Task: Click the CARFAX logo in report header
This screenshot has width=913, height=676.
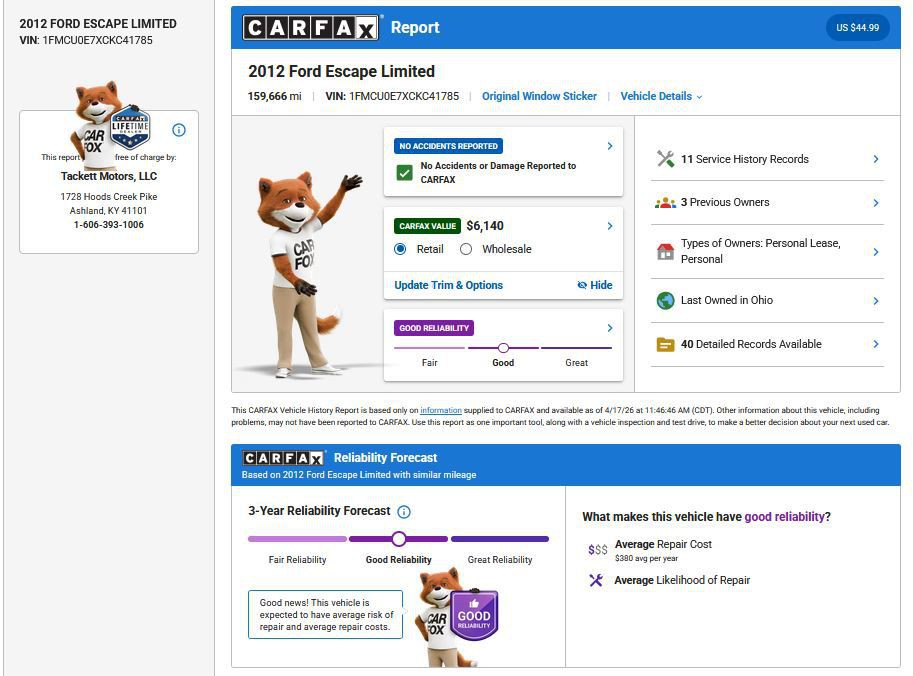Action: tap(310, 27)
